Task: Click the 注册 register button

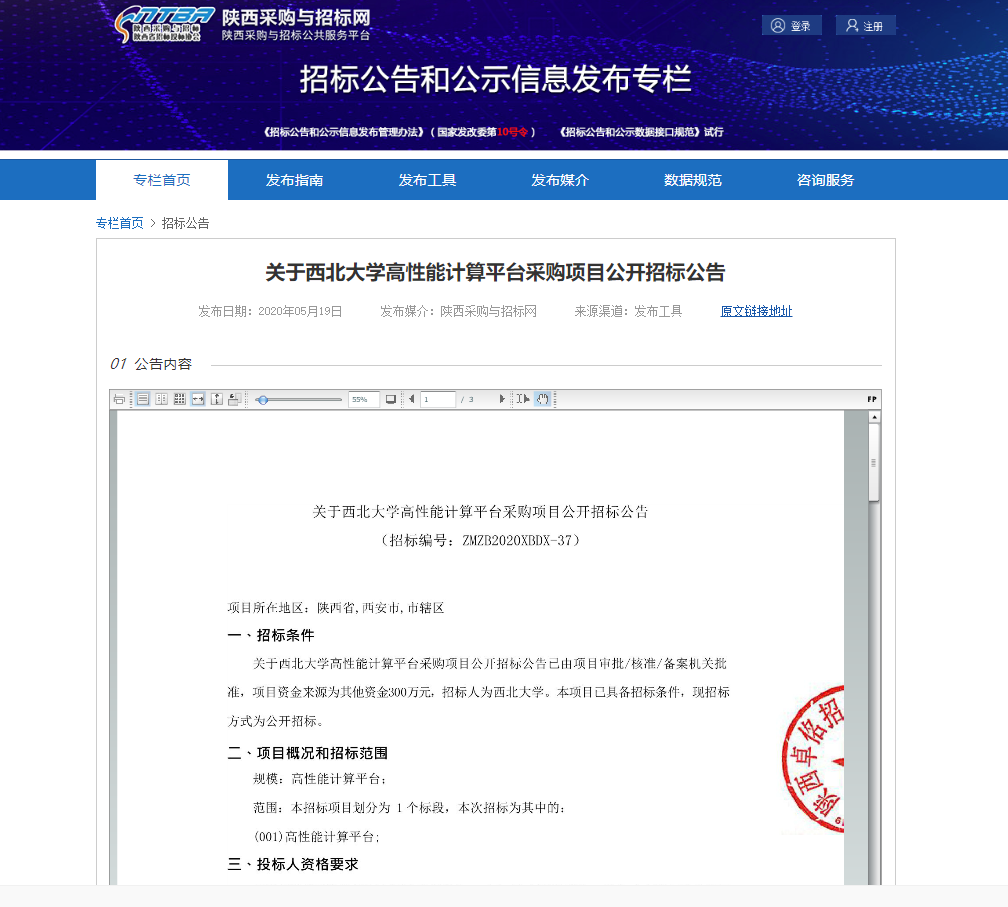Action: pos(865,26)
